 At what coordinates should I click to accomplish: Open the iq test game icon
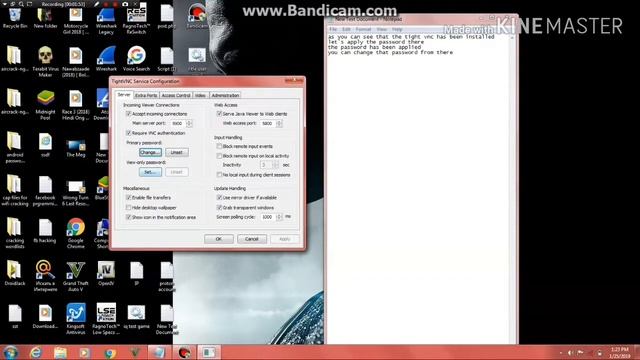point(136,317)
